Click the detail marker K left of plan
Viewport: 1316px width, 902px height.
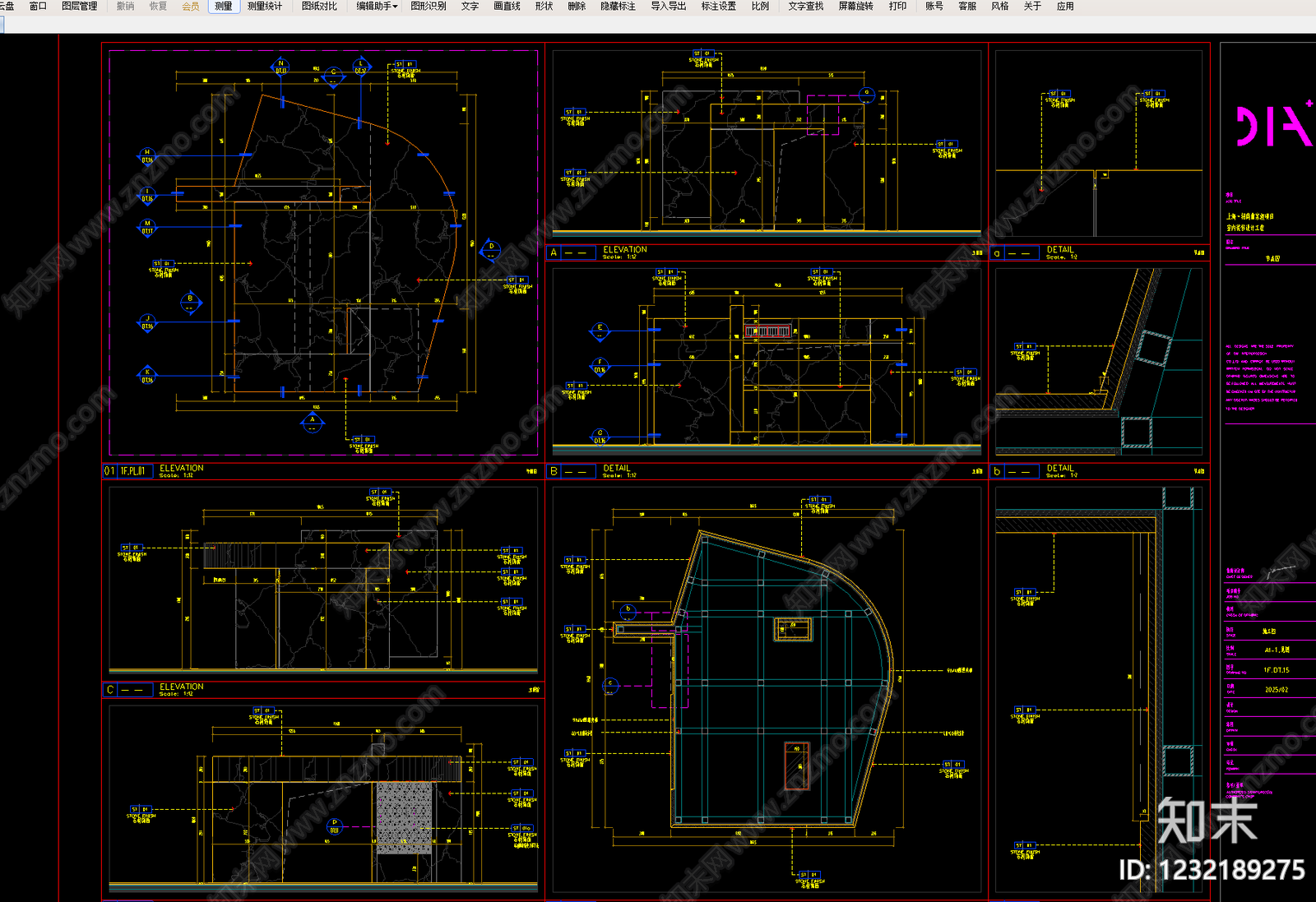[147, 376]
